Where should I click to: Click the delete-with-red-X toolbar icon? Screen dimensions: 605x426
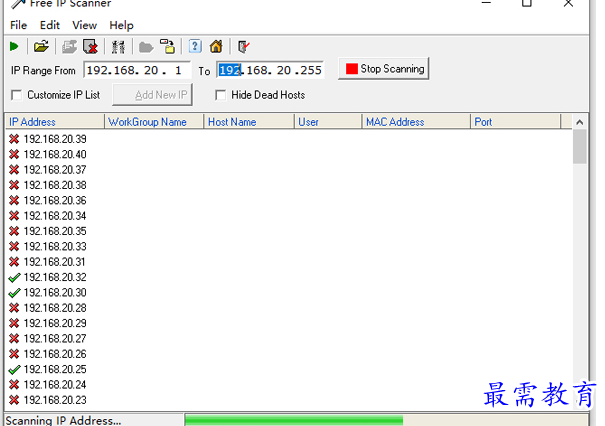(x=91, y=47)
